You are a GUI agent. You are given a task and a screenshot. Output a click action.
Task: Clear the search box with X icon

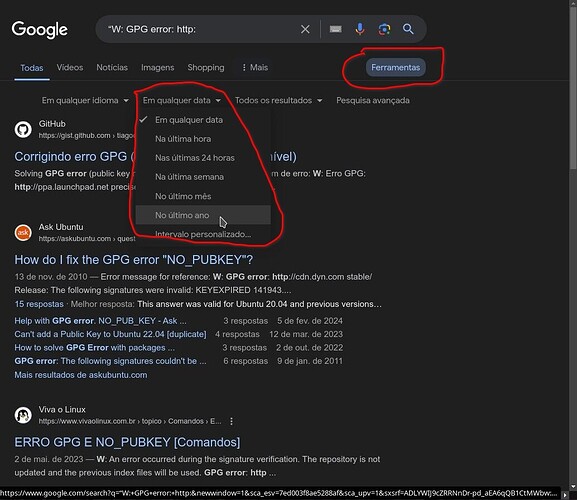(x=305, y=29)
